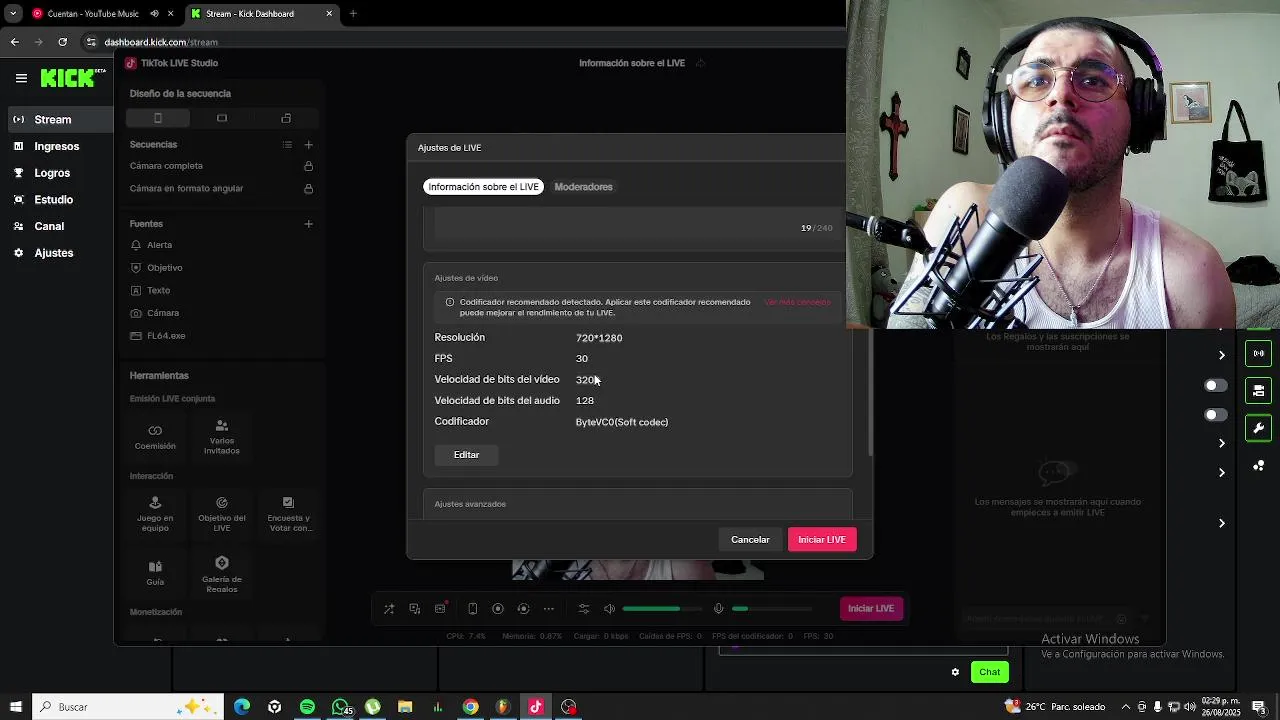
Task: Mute the speaker output
Action: [609, 609]
